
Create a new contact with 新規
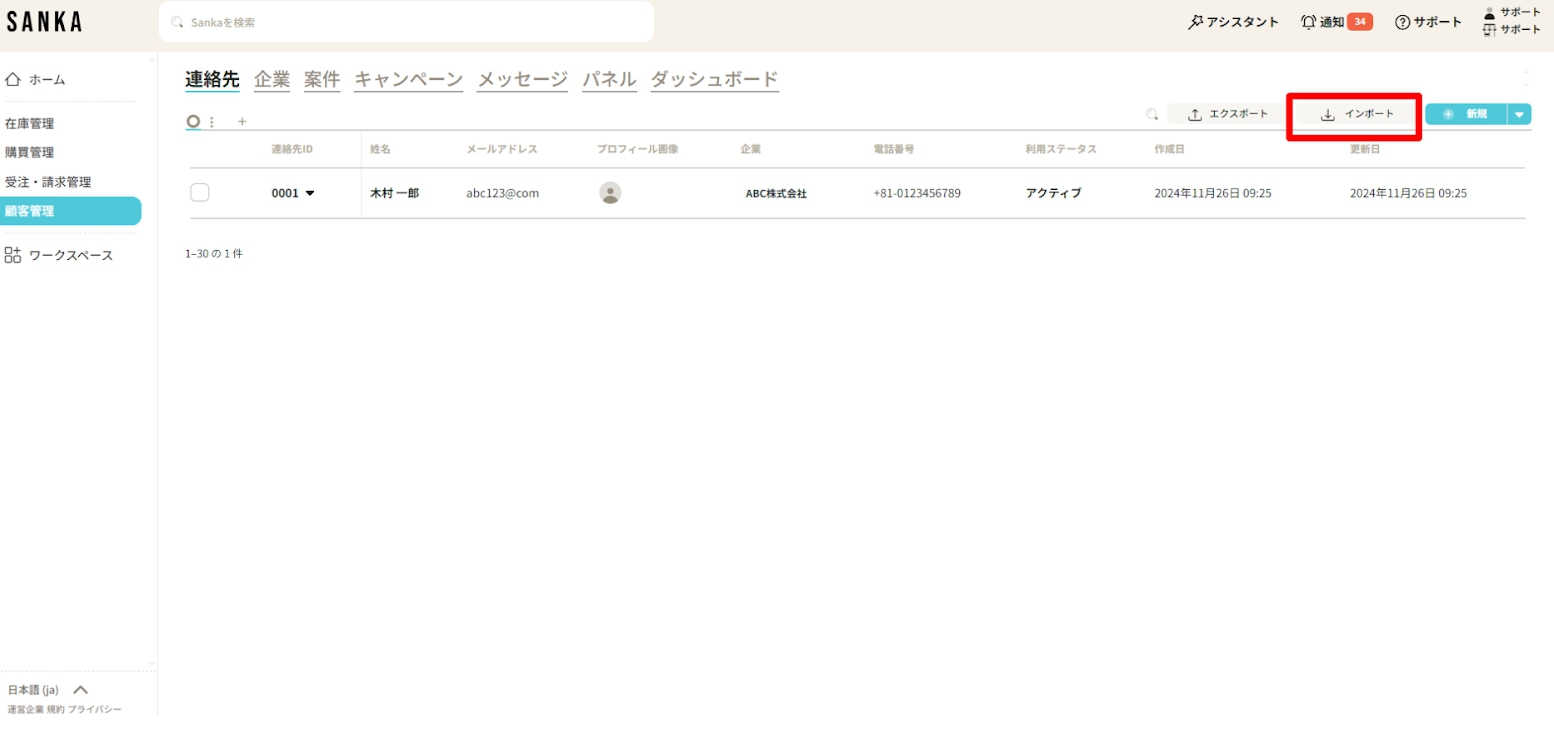click(x=1466, y=114)
